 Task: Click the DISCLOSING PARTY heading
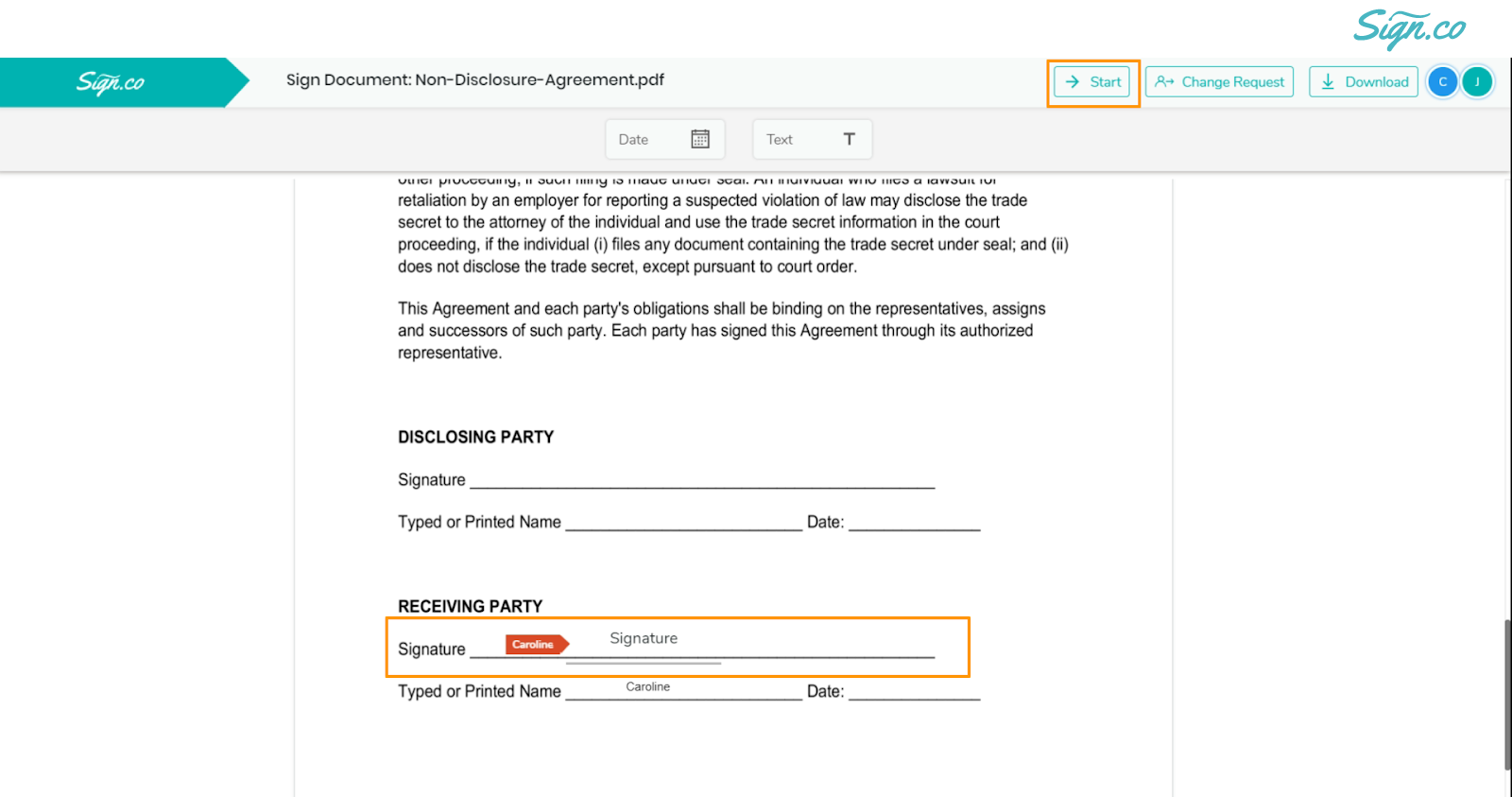pos(475,437)
